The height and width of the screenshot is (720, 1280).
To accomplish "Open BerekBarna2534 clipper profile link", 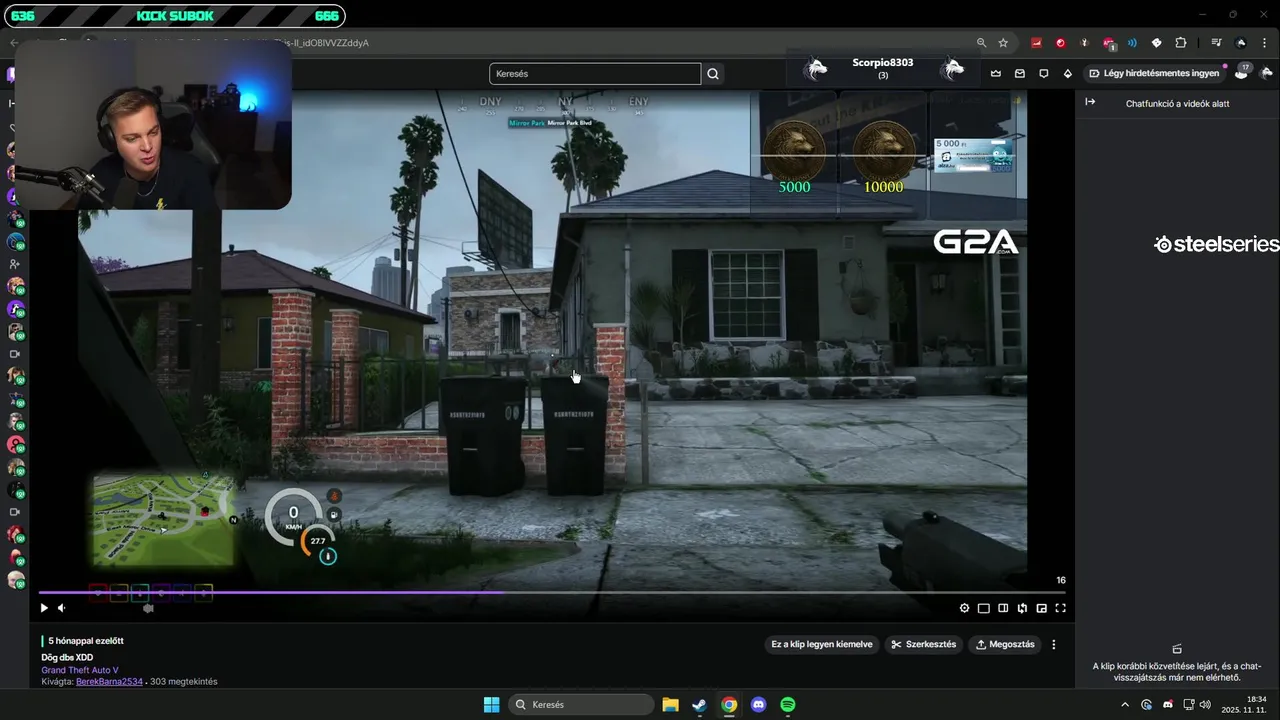I will click(109, 682).
